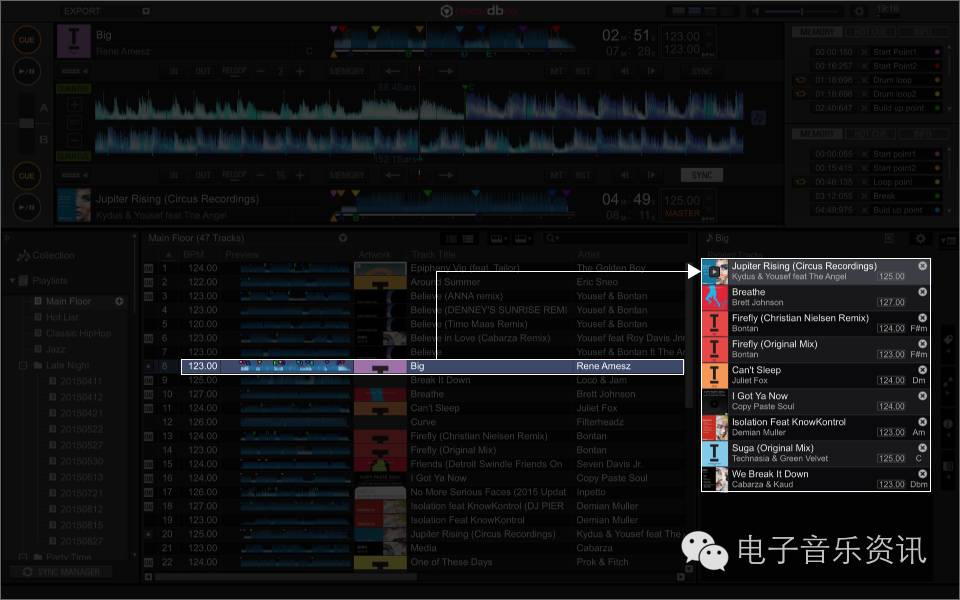Remove Breathe from related tracks list

[922, 292]
